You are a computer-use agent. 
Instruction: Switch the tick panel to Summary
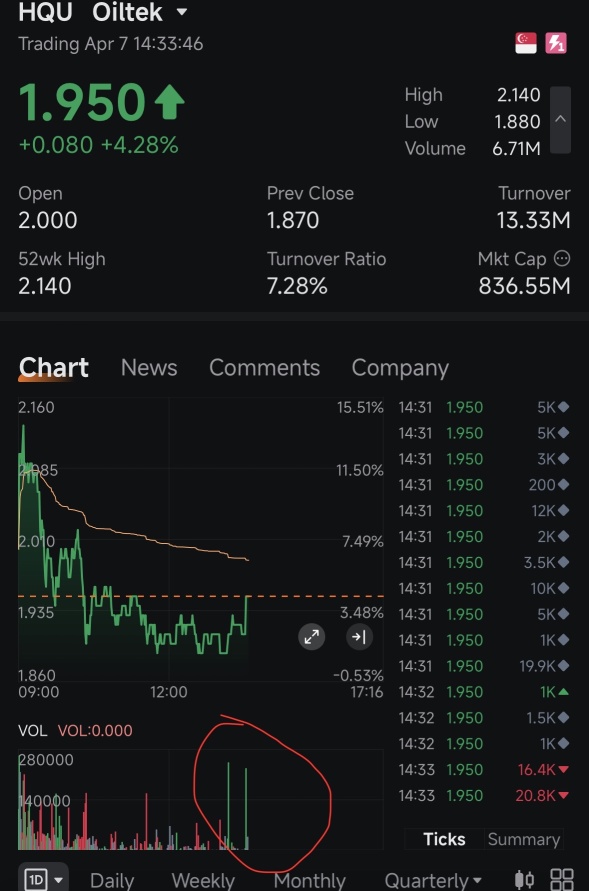tap(524, 839)
